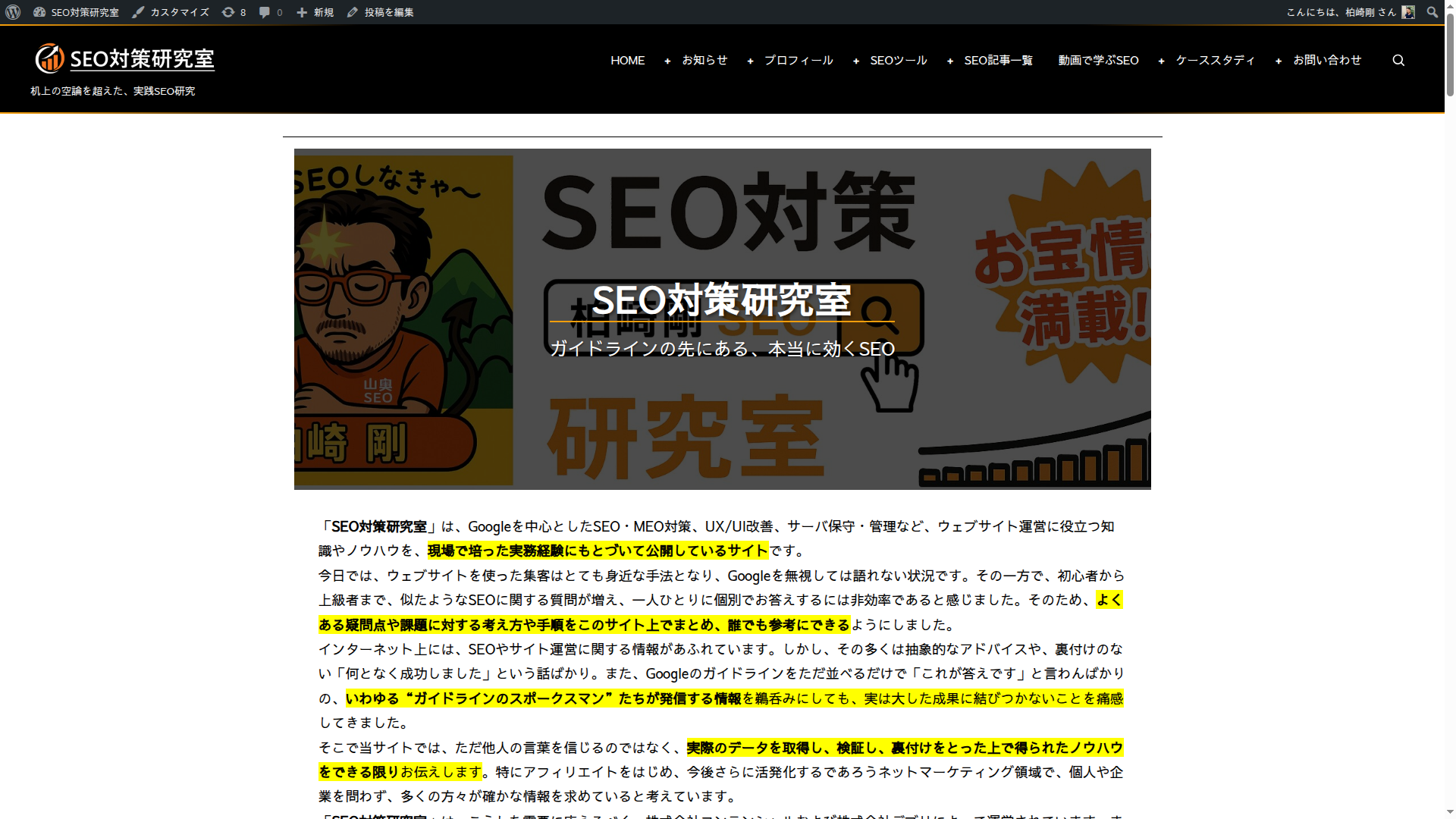Image resolution: width=1456 pixels, height=819 pixels.
Task: Open the 動画で学ぶSEO navigation item
Action: click(1098, 61)
